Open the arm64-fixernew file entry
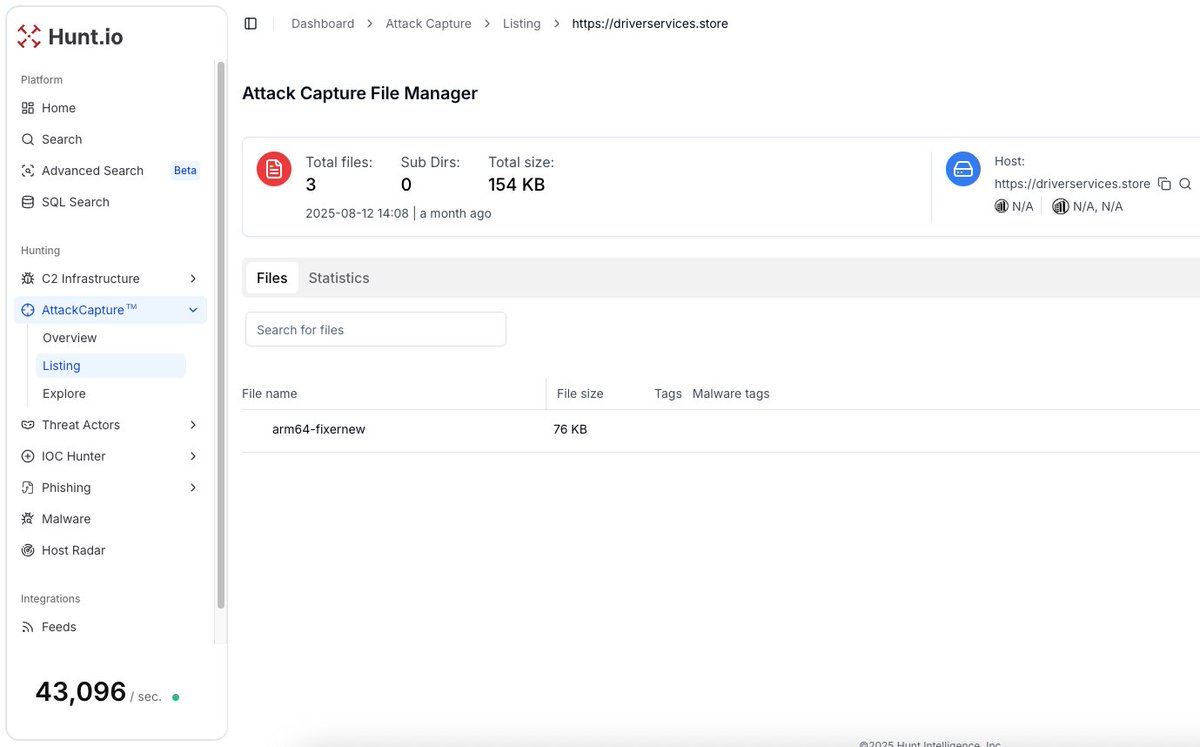Viewport: 1200px width, 747px height. (319, 429)
